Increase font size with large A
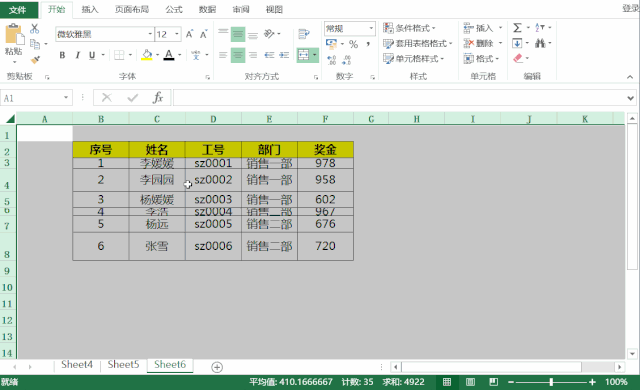The width and height of the screenshot is (640, 390). 189,34
